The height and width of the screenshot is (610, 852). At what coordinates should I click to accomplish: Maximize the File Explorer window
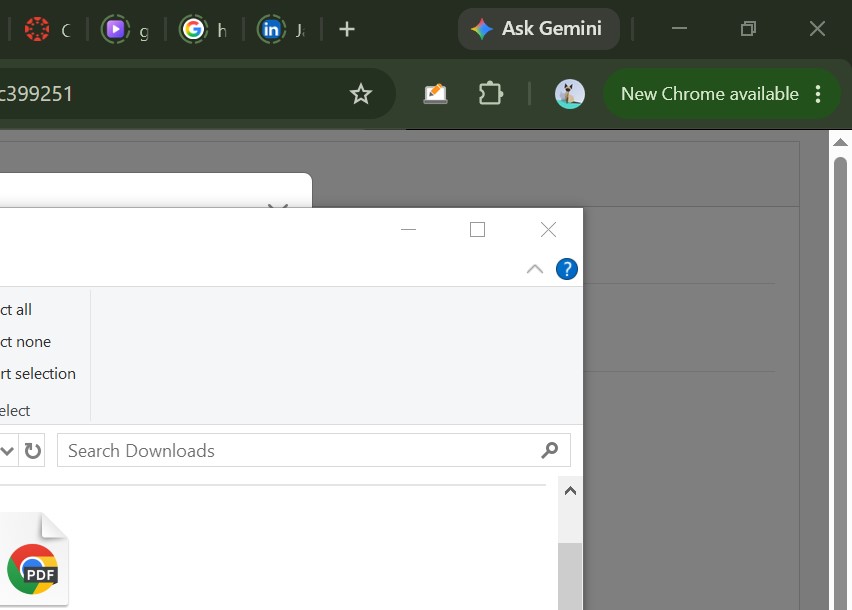pos(477,230)
